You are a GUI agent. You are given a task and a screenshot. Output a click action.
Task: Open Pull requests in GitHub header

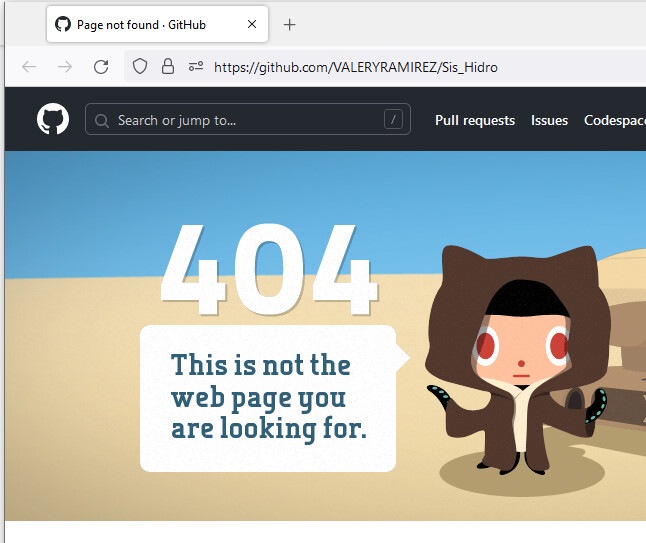475,120
